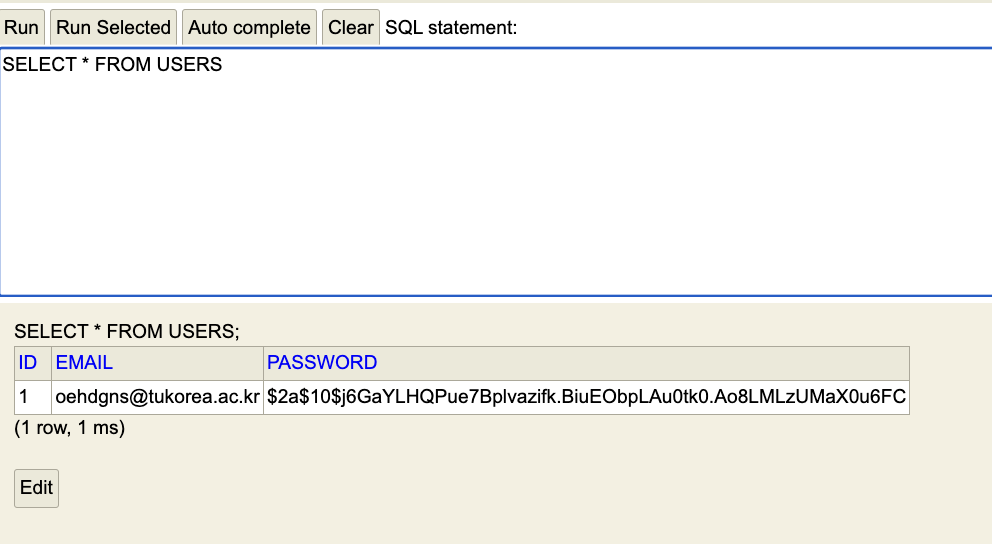The width and height of the screenshot is (992, 544).
Task: Click the FROM keyword in the editor
Action: 123,65
